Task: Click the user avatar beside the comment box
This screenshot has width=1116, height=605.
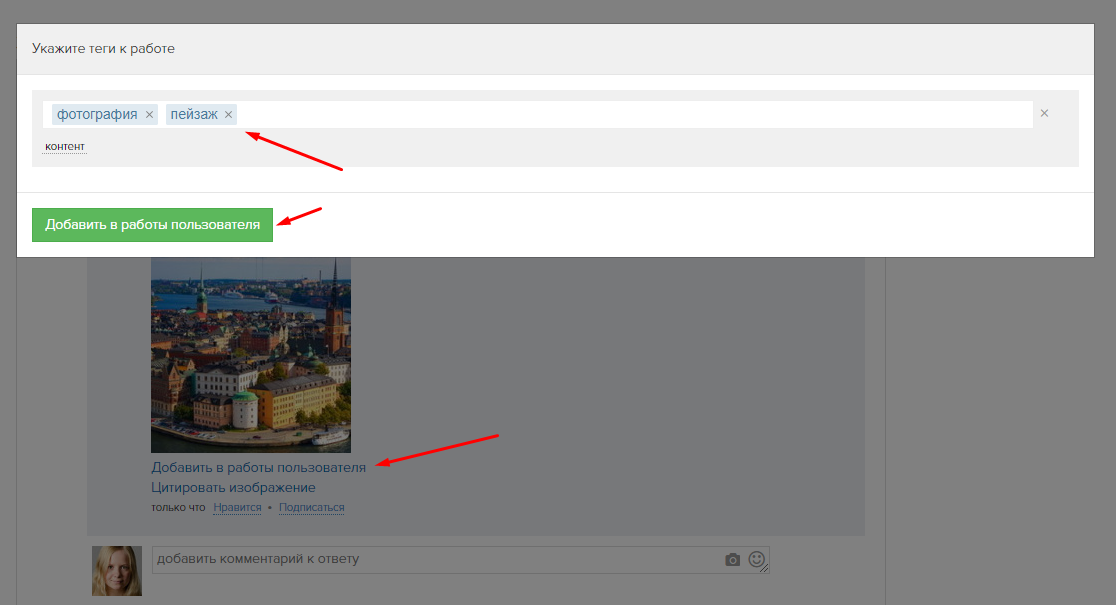Action: tap(117, 571)
